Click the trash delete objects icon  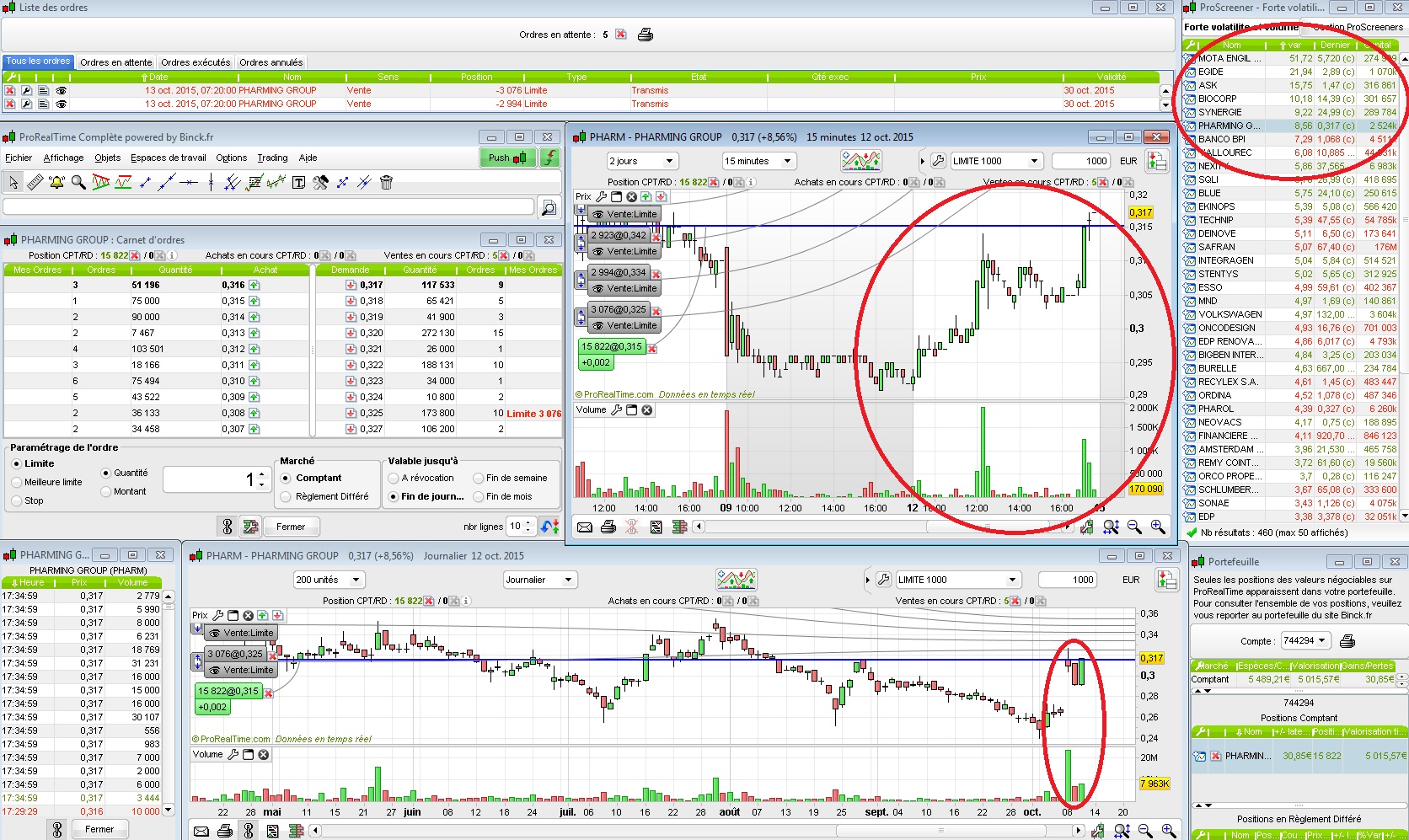point(386,182)
